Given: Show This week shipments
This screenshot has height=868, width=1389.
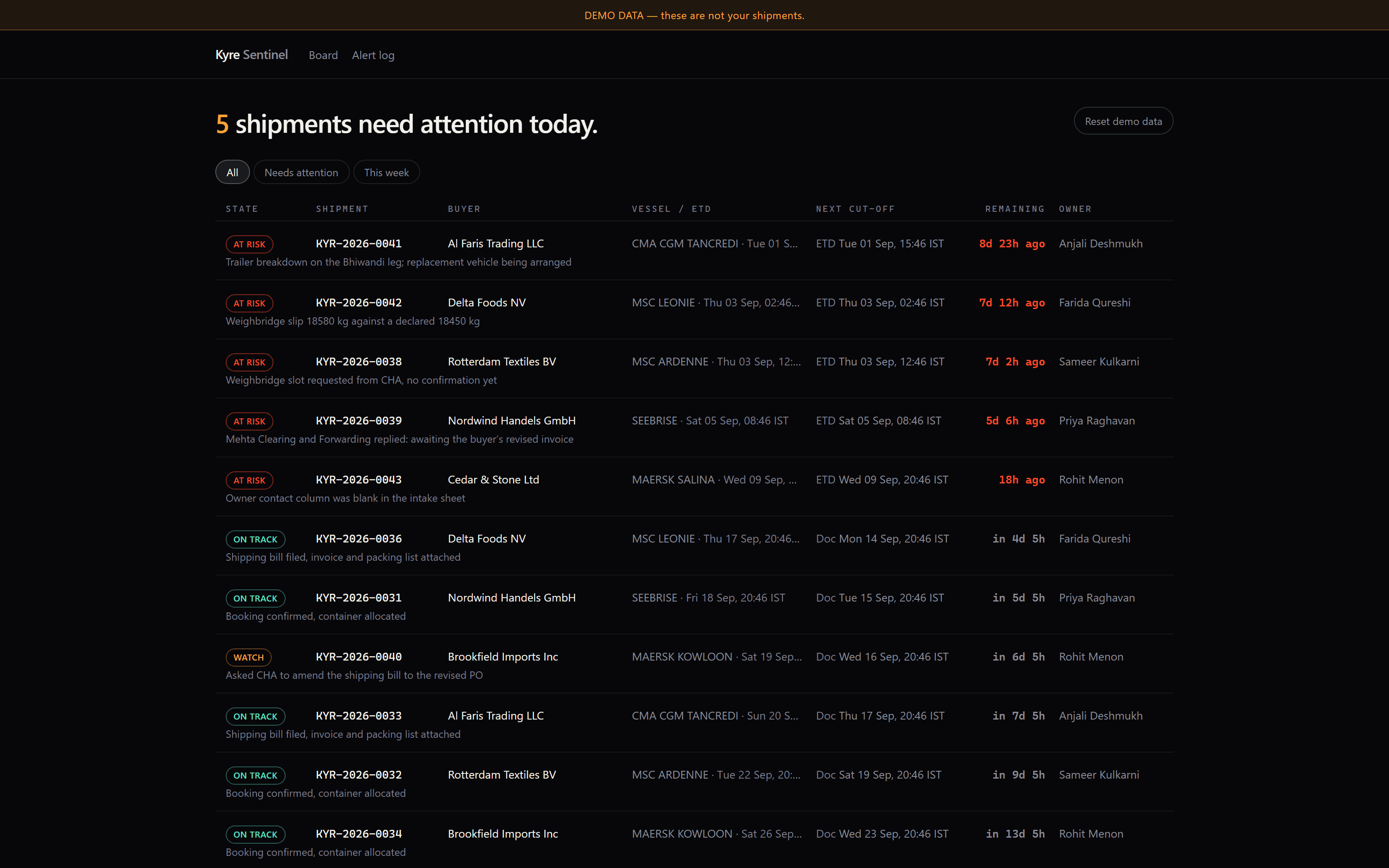Looking at the screenshot, I should [x=386, y=172].
